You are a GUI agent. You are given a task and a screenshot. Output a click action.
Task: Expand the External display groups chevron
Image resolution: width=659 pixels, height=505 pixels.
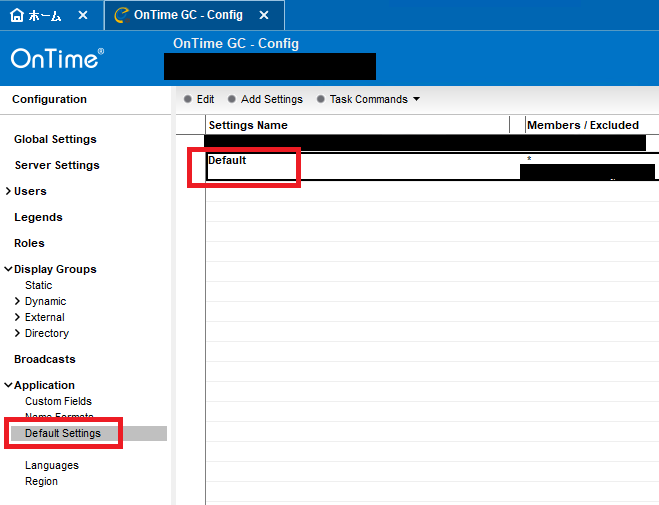click(x=17, y=317)
